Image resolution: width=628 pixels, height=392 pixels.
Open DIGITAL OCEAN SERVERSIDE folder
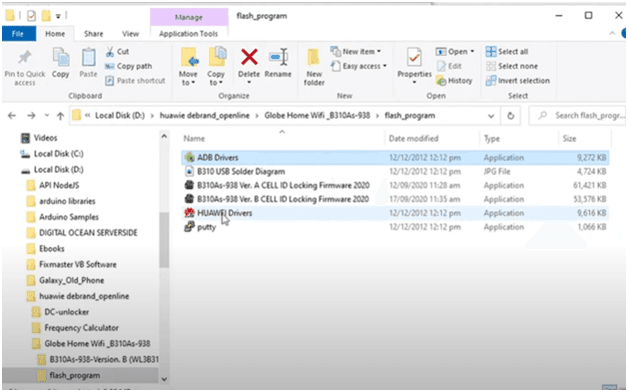[x=82, y=233]
